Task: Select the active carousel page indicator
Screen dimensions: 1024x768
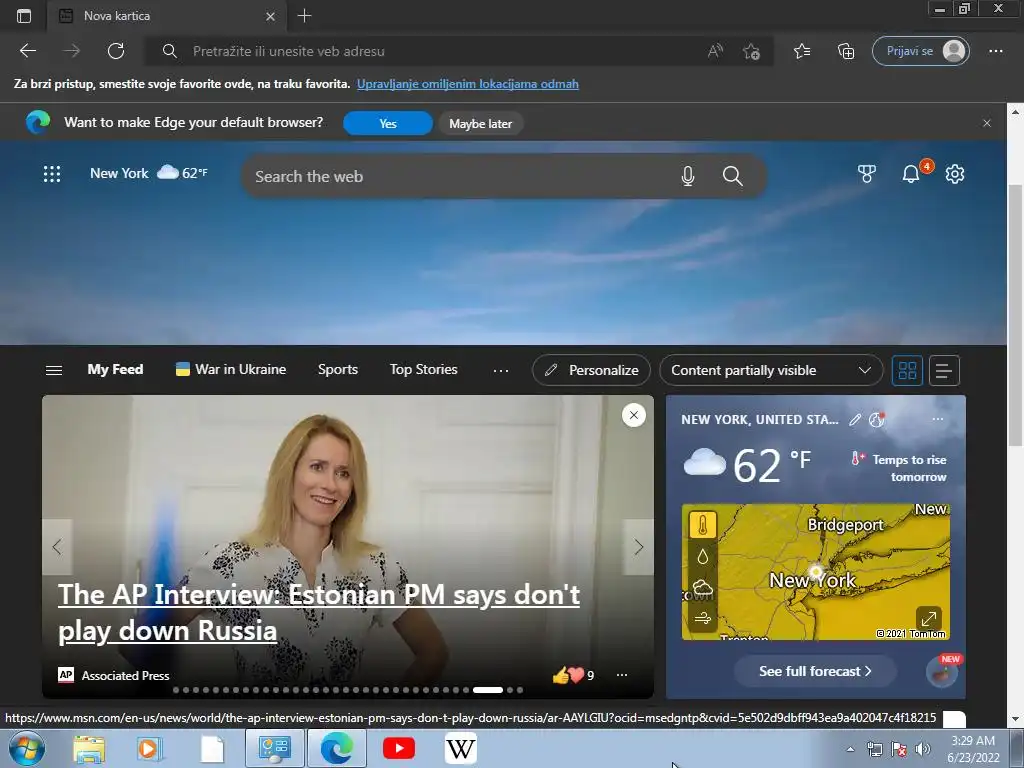Action: (488, 690)
